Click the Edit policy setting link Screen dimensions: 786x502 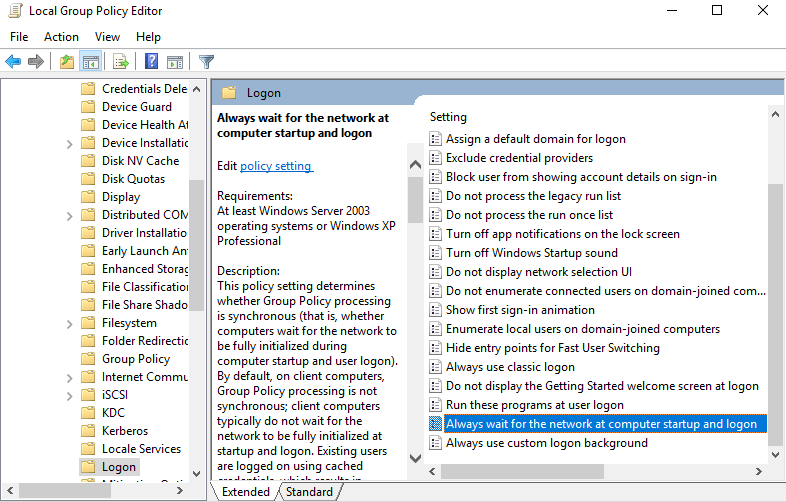(x=276, y=166)
